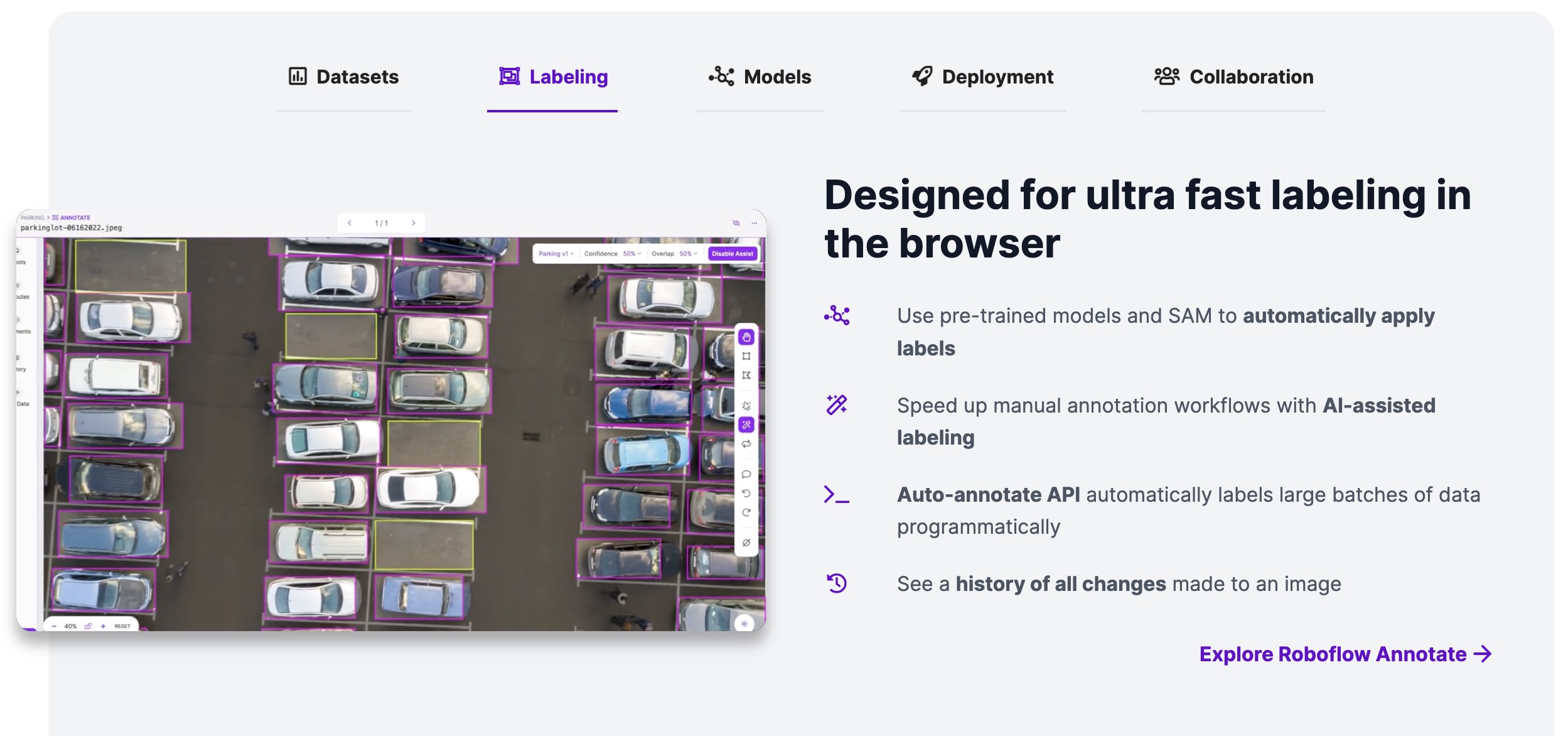Open the Parking v1 model dropdown
Image resolution: width=1568 pixels, height=736 pixels.
(556, 254)
